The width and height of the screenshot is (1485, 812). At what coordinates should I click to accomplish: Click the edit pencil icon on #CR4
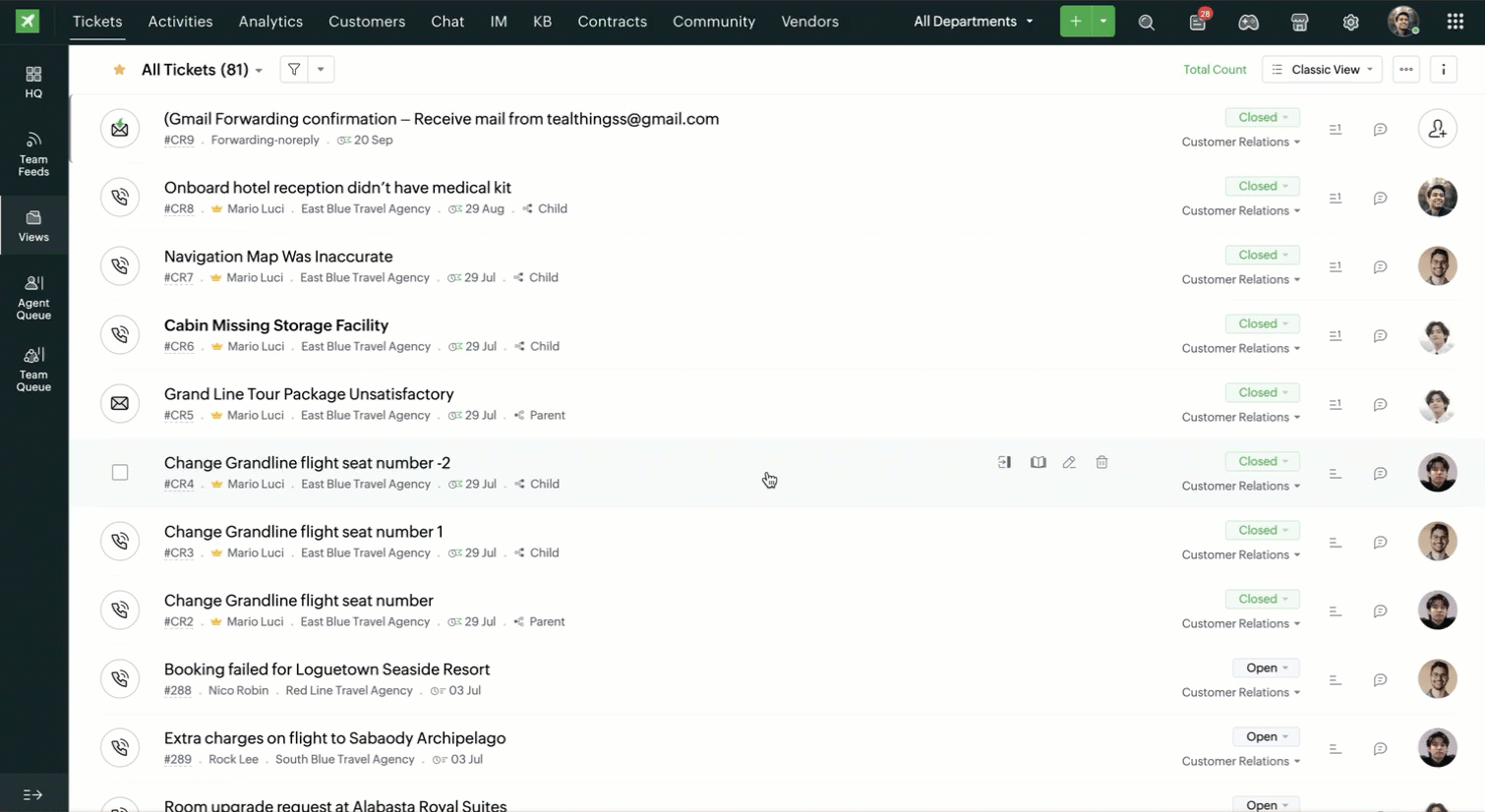click(x=1069, y=462)
